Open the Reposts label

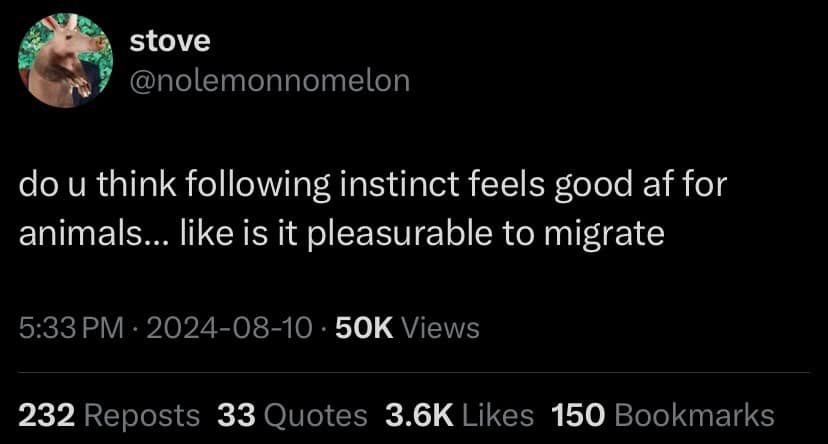141,415
